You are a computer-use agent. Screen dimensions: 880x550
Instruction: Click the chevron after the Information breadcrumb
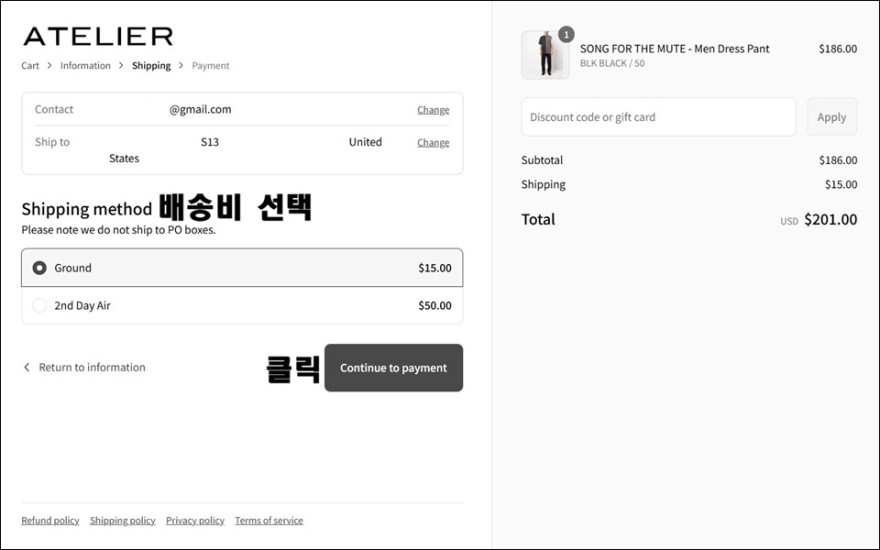(121, 66)
